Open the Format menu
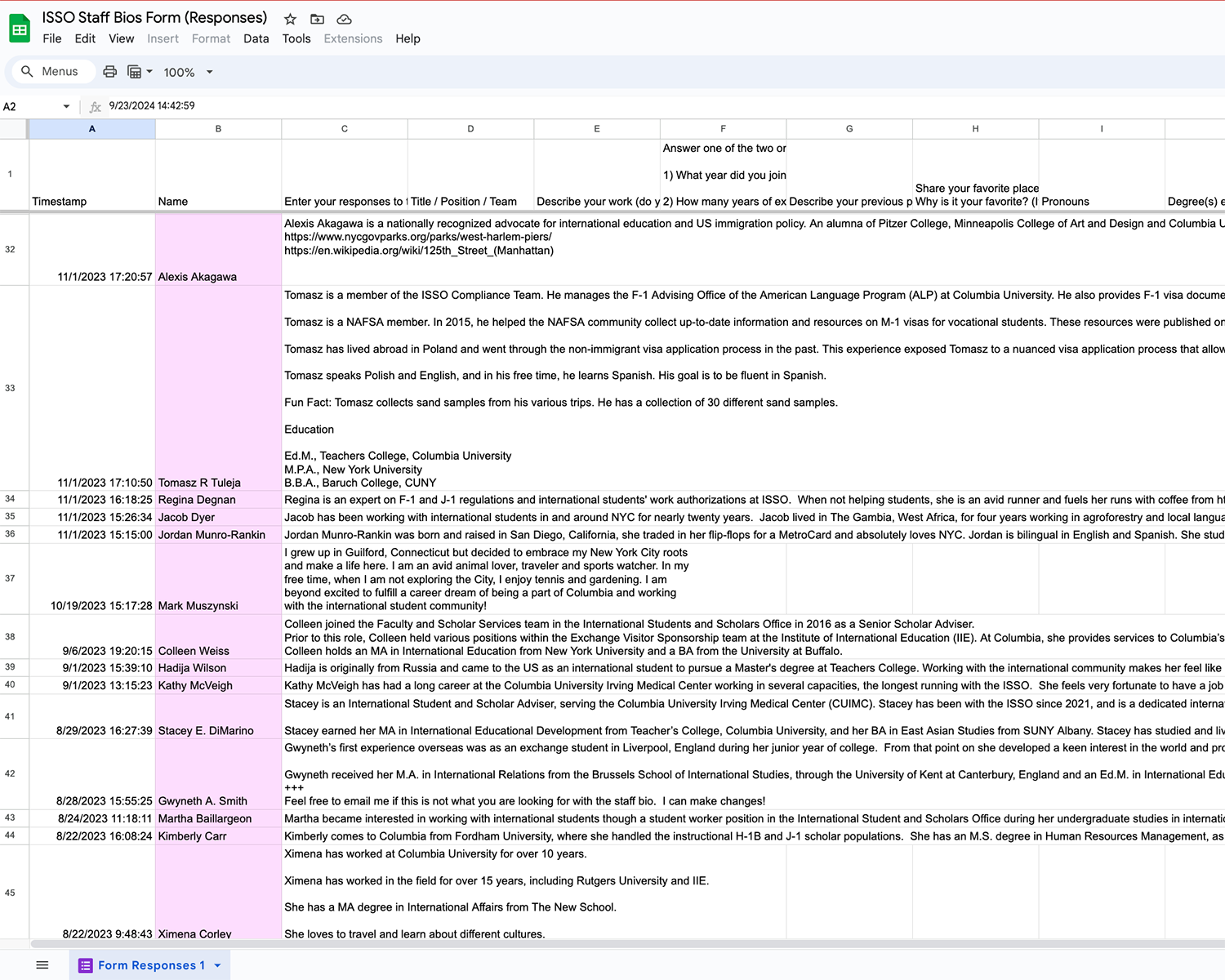This screenshot has width=1225, height=980. pos(211,38)
